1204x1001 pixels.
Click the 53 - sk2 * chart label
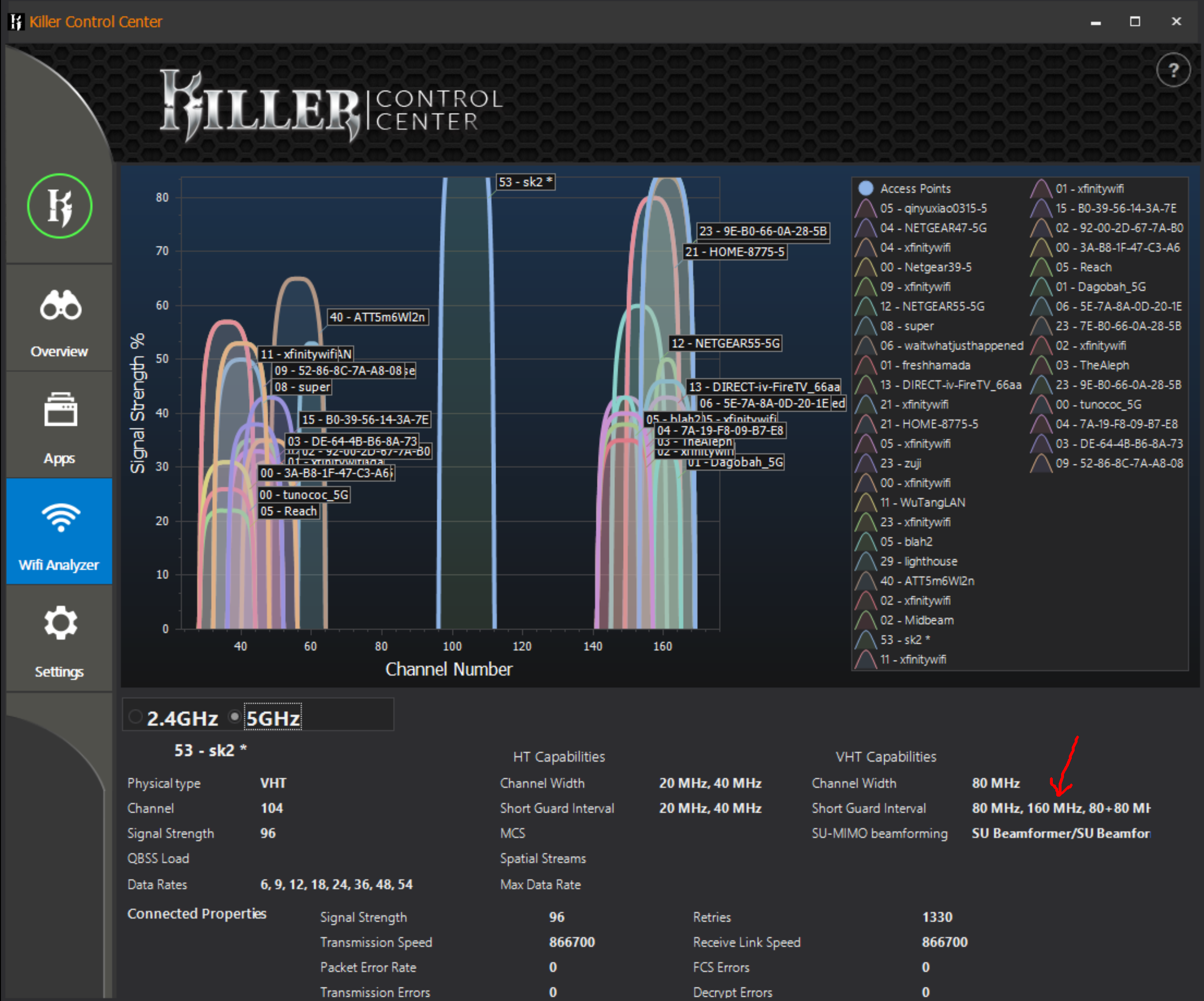point(525,182)
